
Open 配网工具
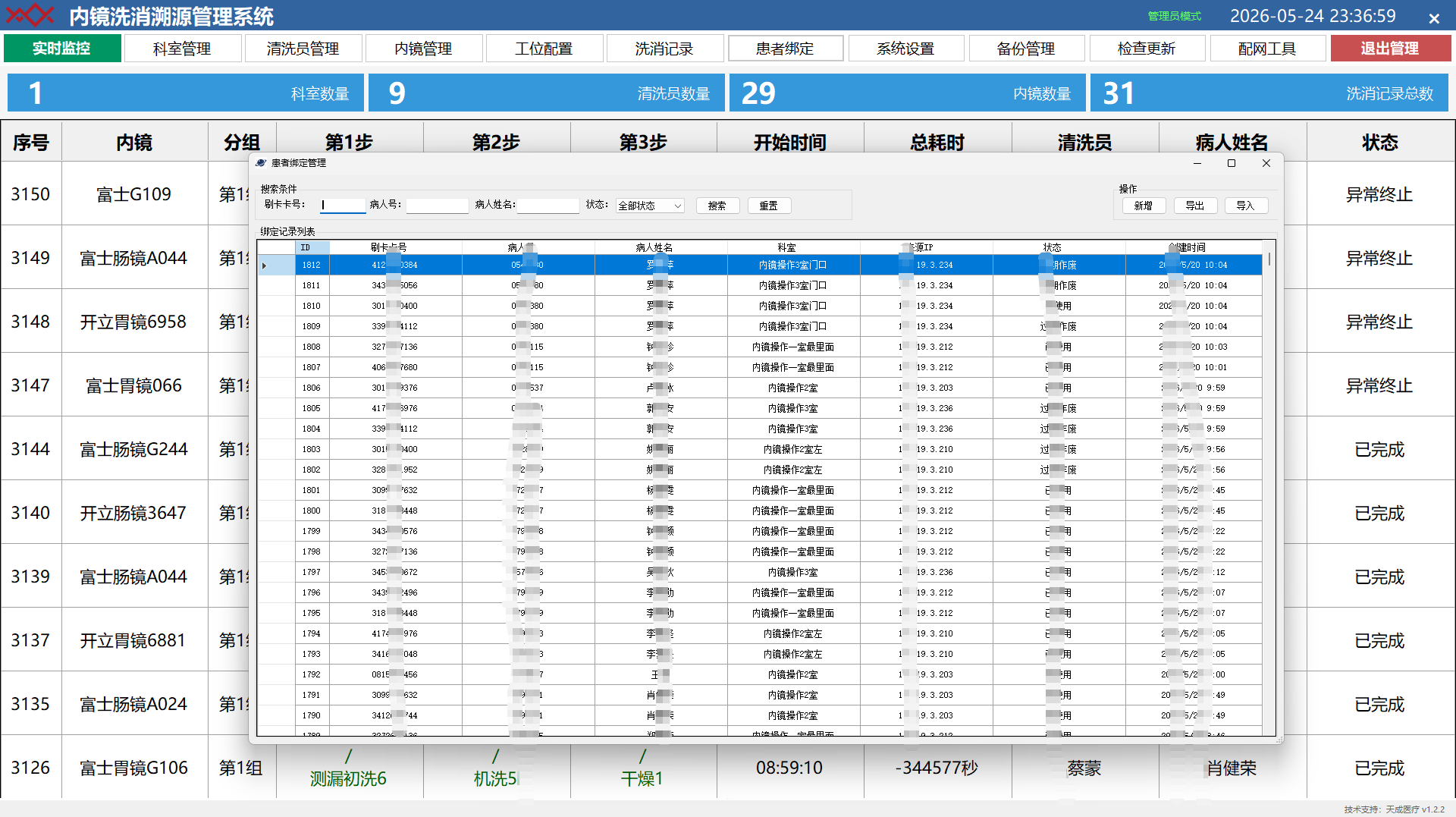1267,49
